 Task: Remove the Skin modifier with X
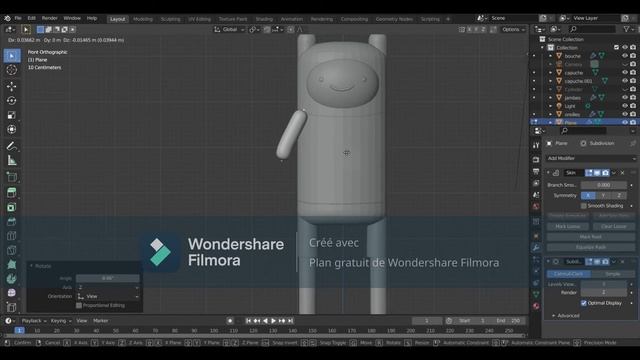click(x=622, y=173)
